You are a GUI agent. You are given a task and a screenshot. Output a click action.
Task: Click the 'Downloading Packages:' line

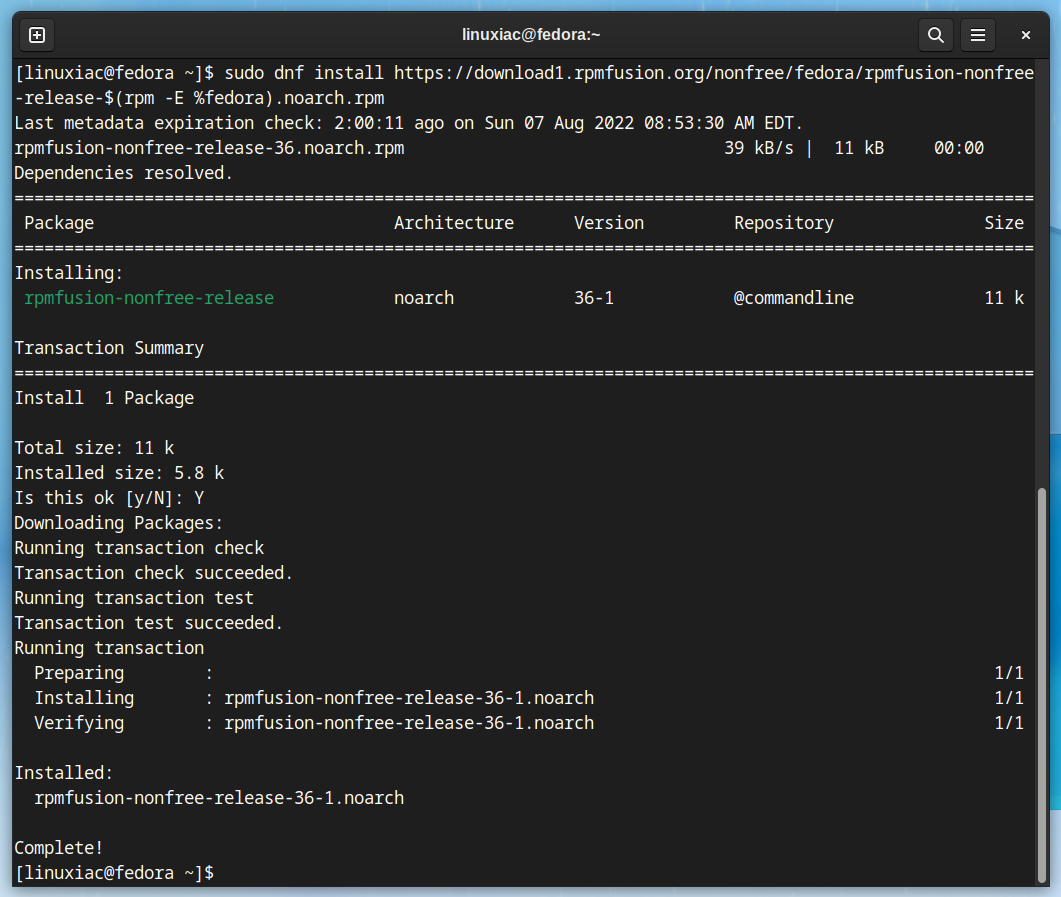[118, 523]
